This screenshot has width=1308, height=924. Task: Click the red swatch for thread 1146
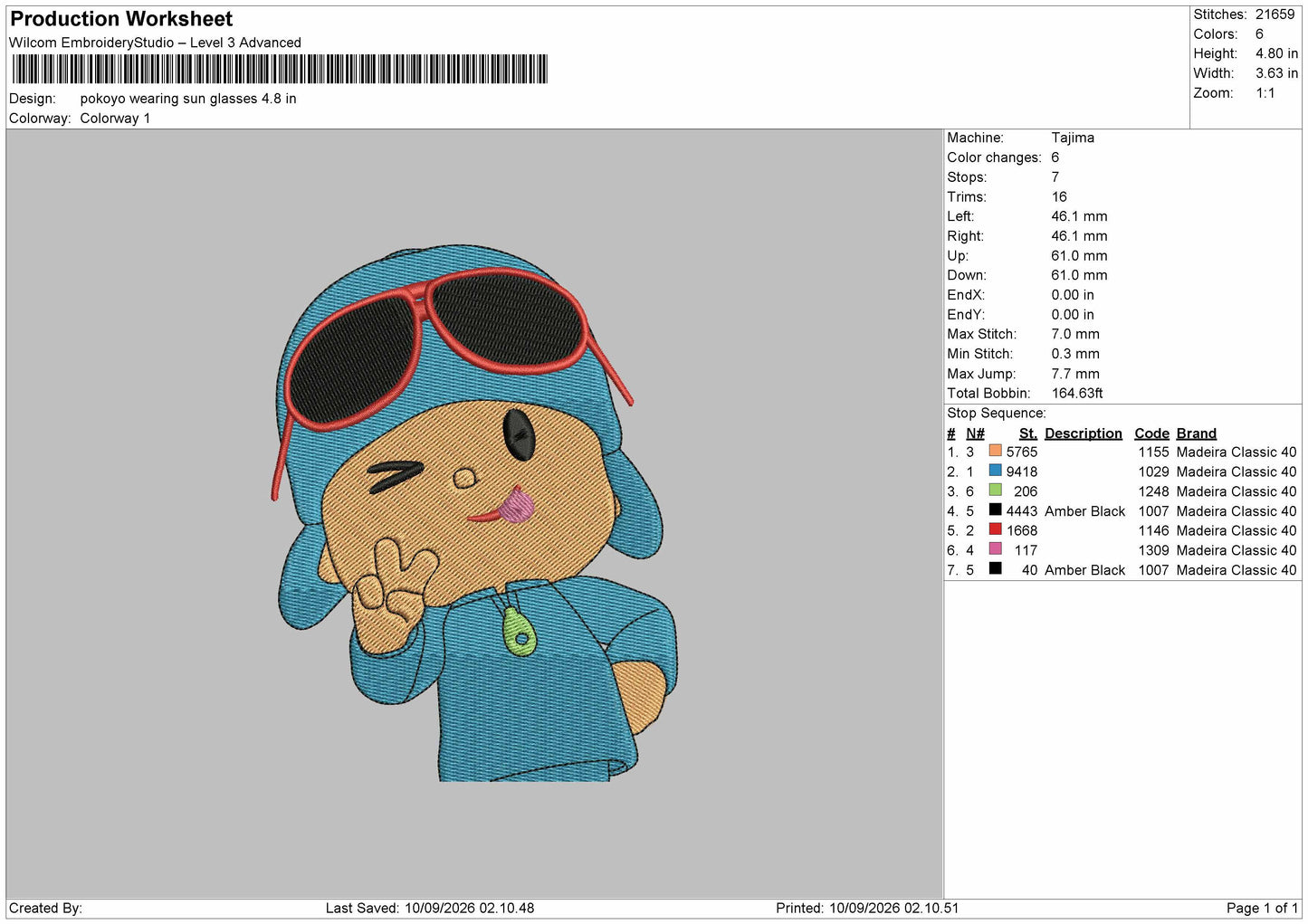pos(995,529)
